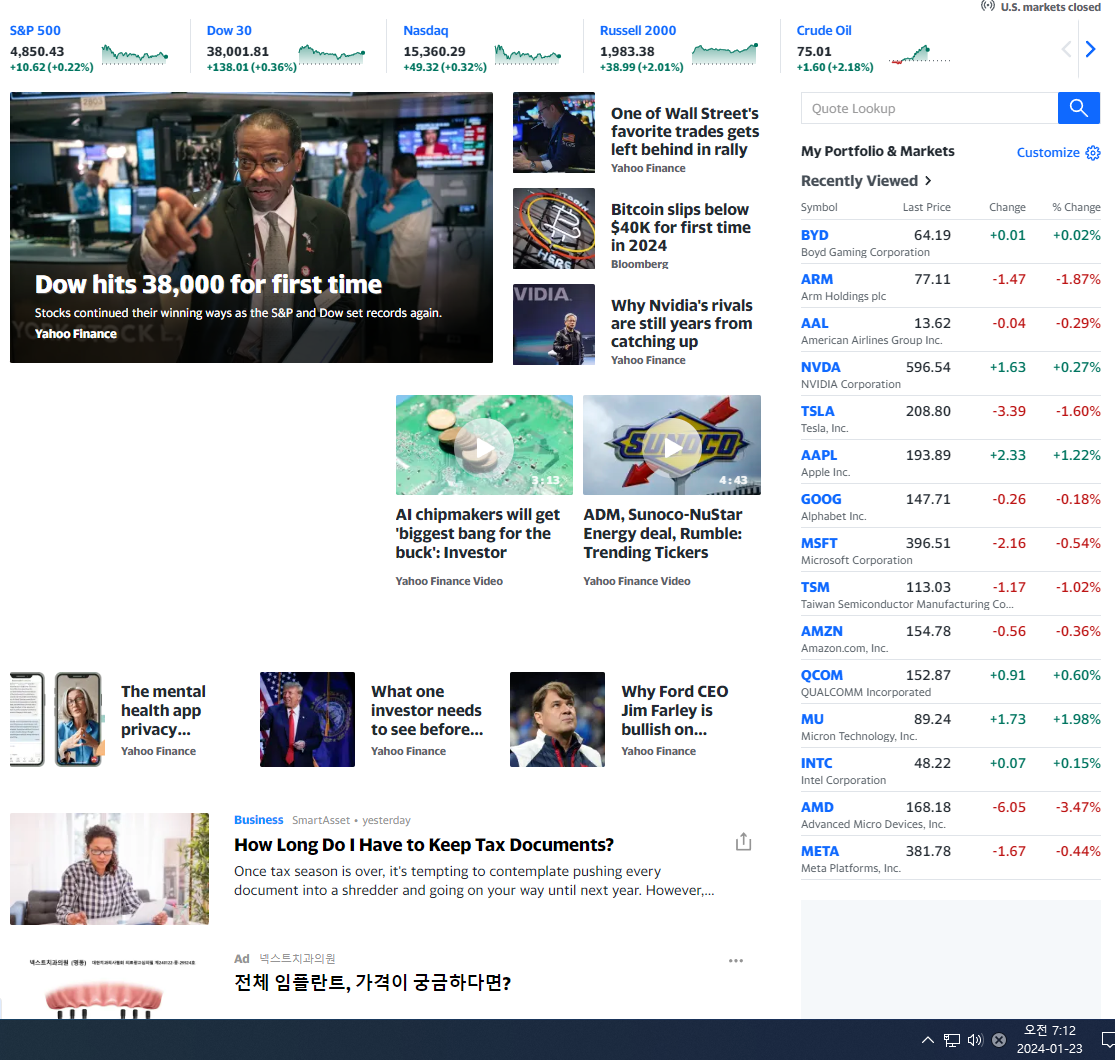The image size is (1115, 1060).
Task: Open AAL ticker symbol
Action: [x=815, y=323]
